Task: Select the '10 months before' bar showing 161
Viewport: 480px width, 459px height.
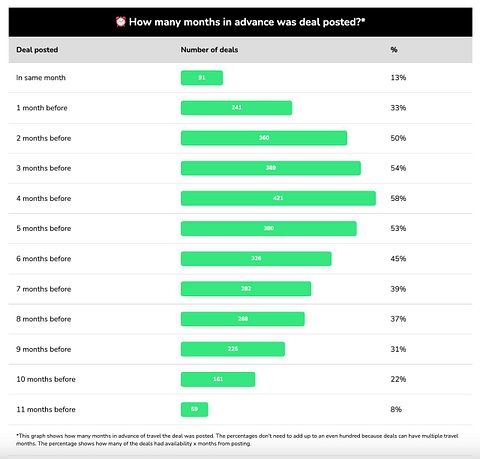Action: point(218,379)
